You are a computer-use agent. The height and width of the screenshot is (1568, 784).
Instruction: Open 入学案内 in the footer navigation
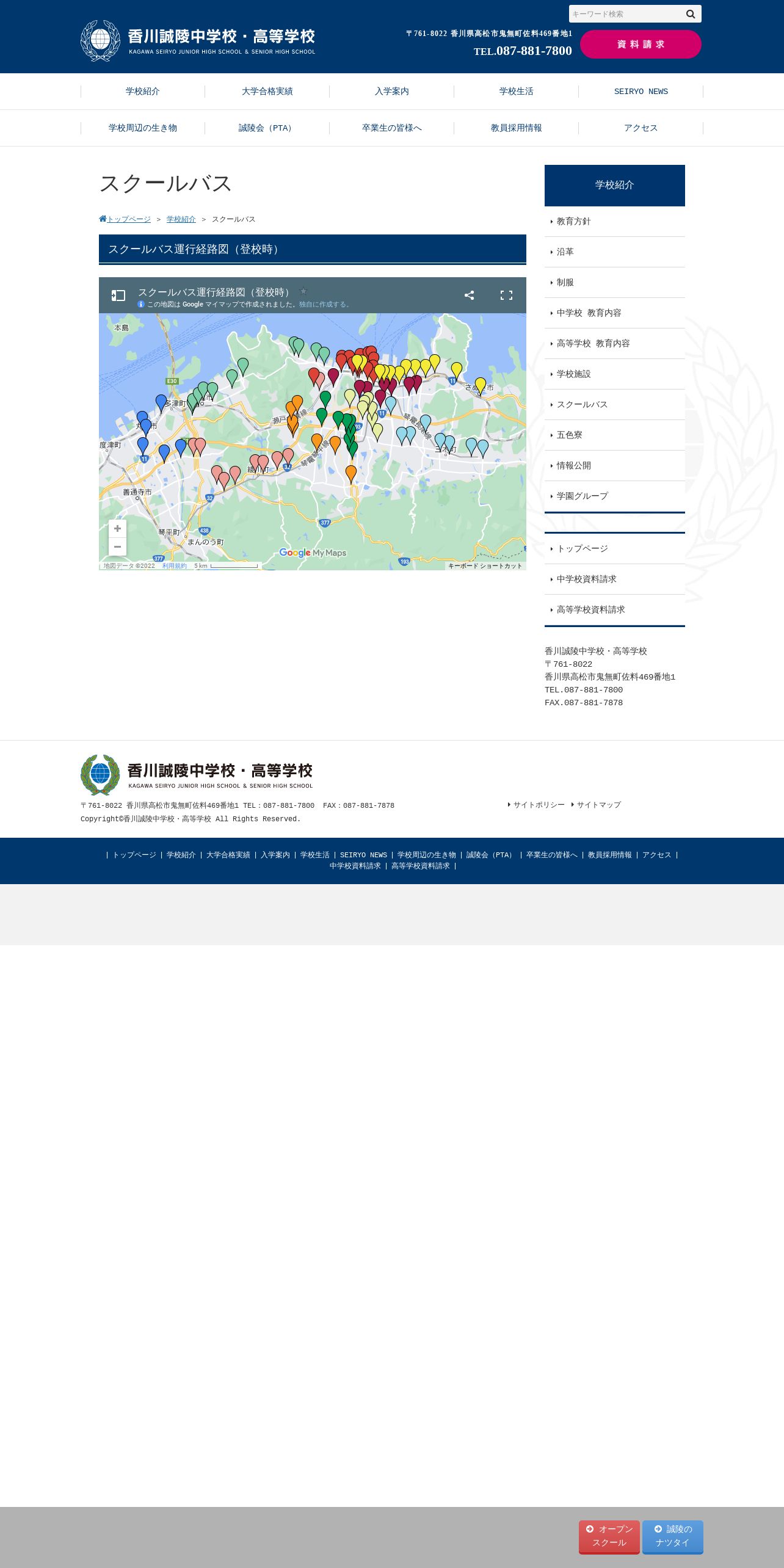click(x=275, y=855)
